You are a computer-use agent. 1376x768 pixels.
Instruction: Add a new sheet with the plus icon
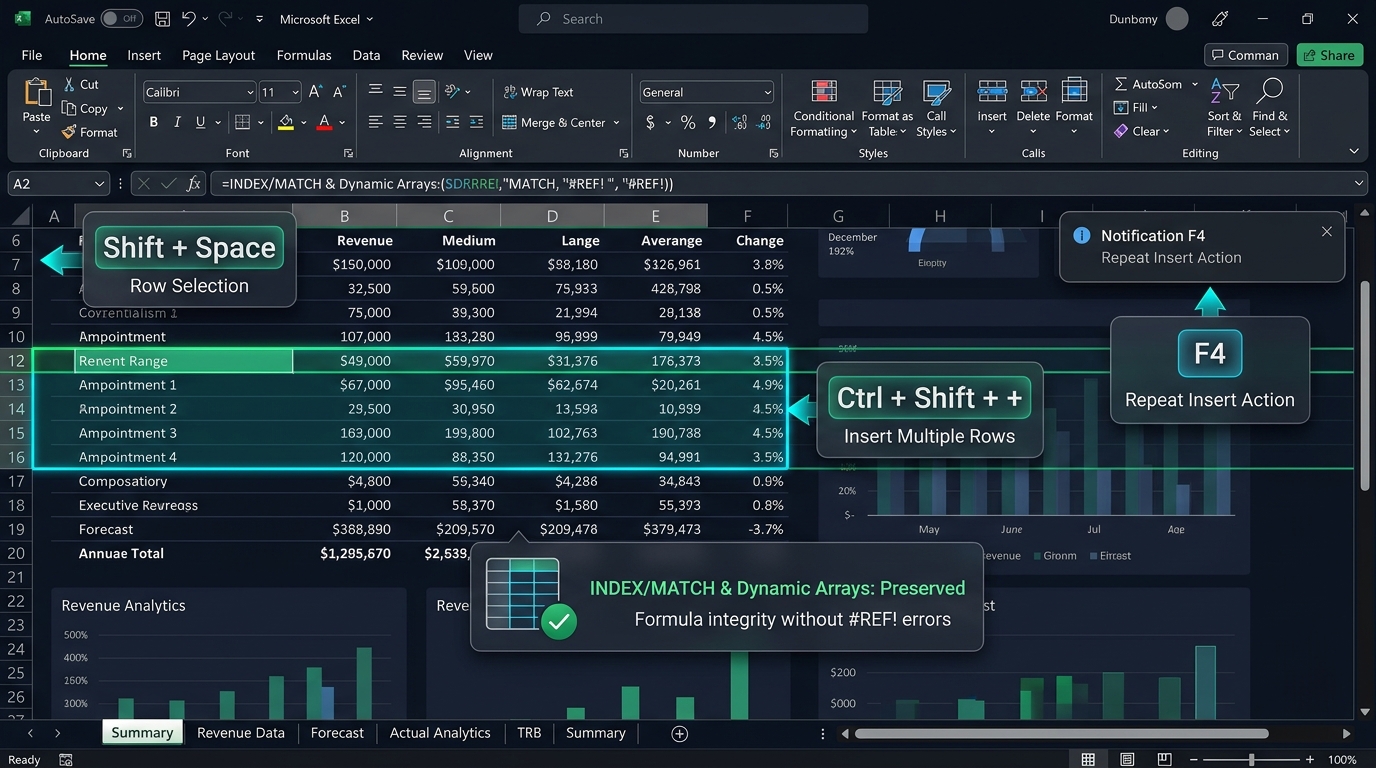pyautogui.click(x=680, y=734)
